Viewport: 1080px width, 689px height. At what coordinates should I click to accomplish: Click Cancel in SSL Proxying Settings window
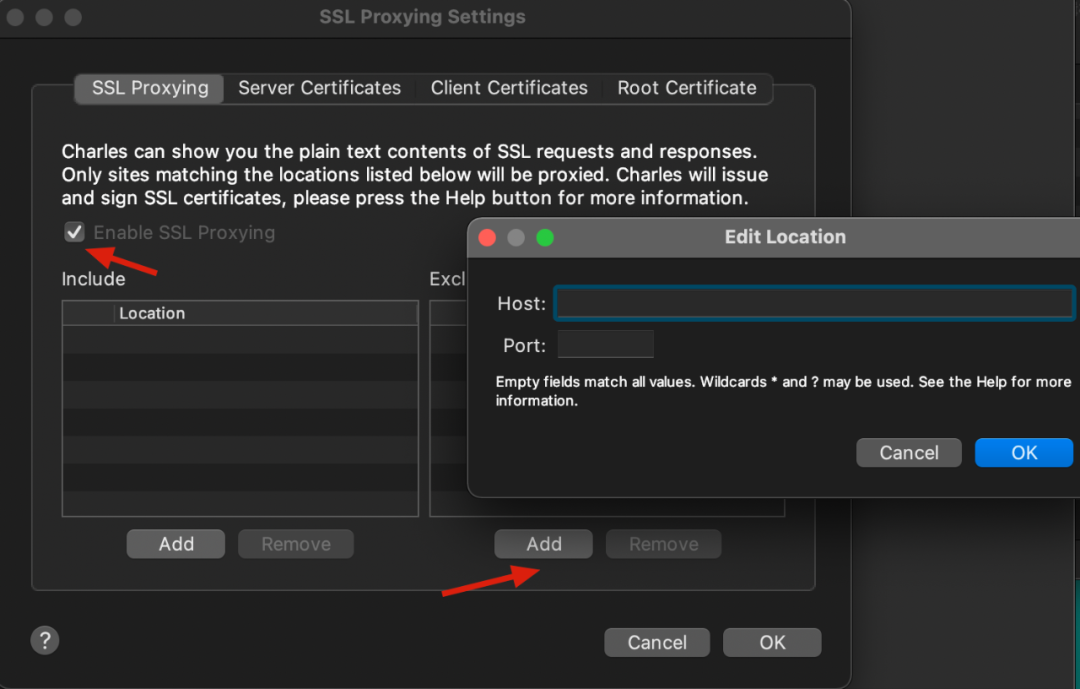[x=657, y=642]
